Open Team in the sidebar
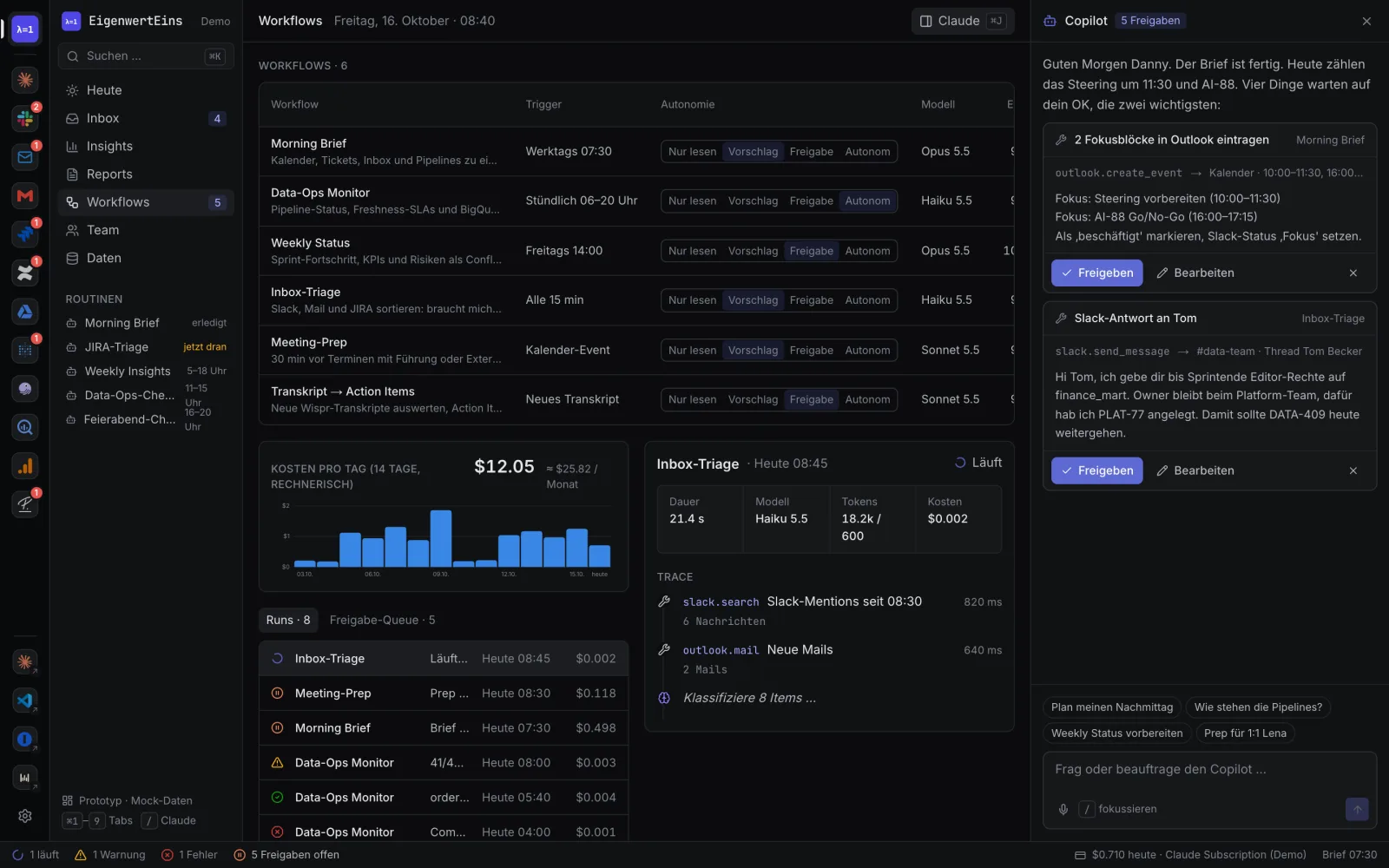This screenshot has height=868, width=1389. (146, 230)
